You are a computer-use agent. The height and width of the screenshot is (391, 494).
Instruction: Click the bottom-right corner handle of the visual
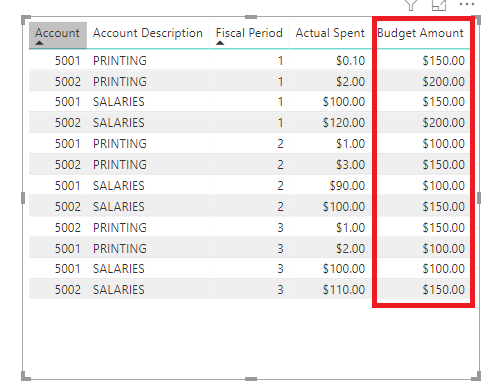coord(476,376)
